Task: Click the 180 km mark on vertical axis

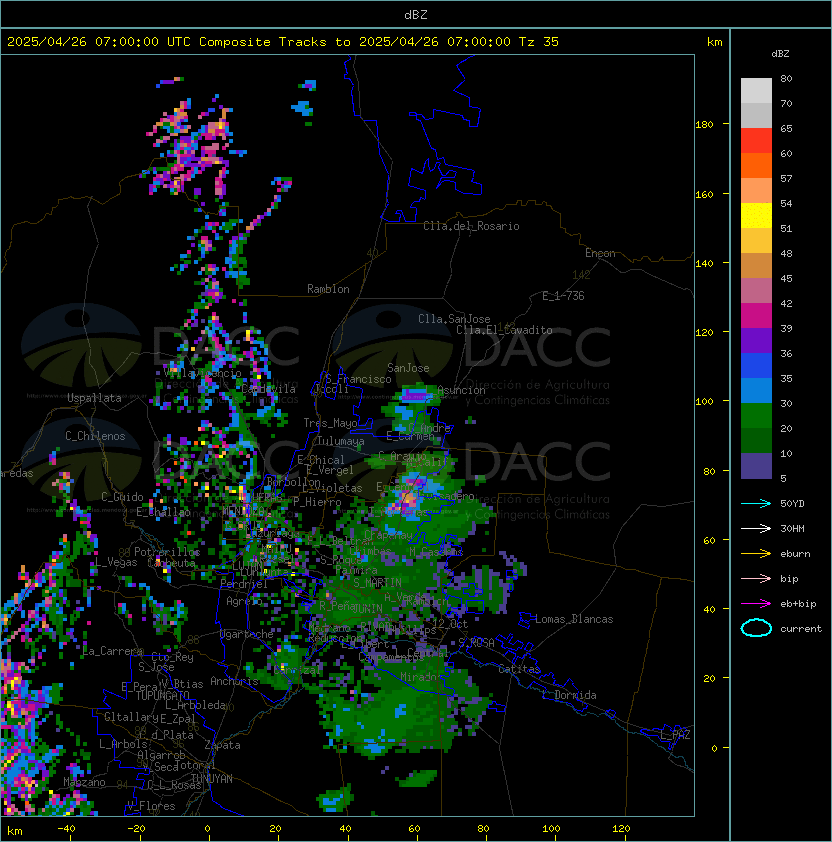Action: [704, 124]
